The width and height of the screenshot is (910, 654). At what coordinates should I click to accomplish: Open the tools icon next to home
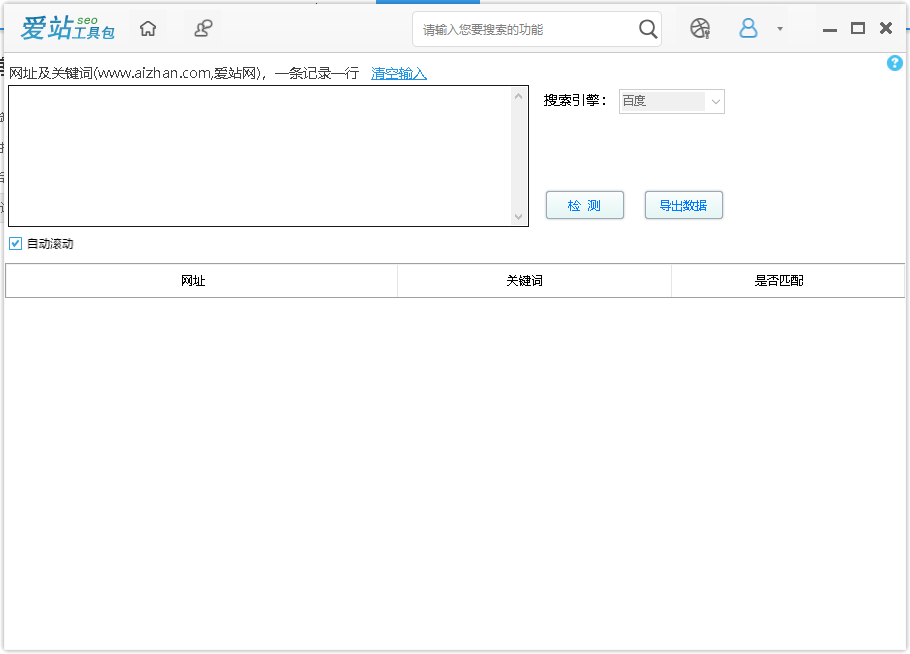click(203, 29)
